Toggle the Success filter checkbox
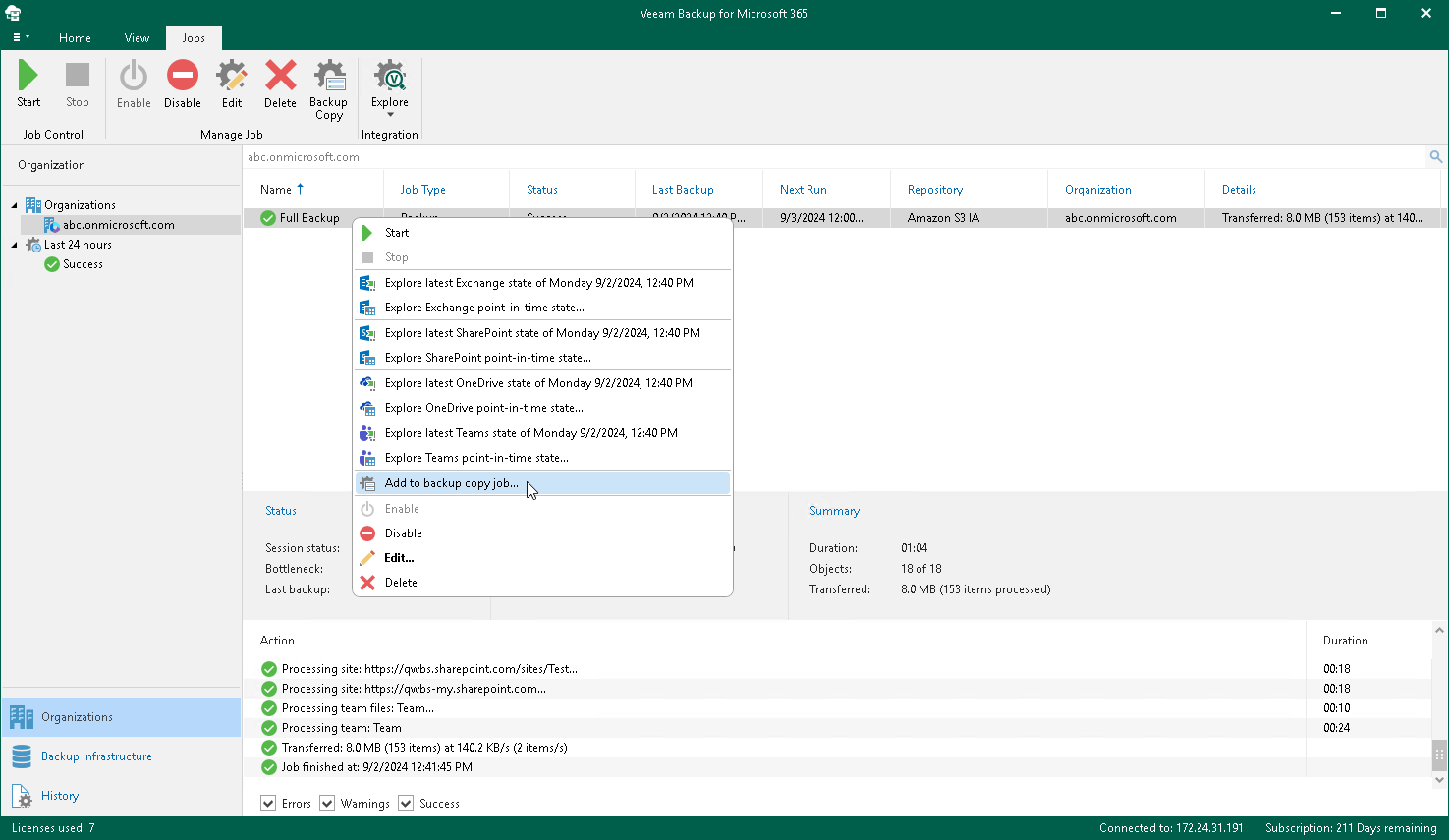The height and width of the screenshot is (840, 1449). click(x=406, y=804)
